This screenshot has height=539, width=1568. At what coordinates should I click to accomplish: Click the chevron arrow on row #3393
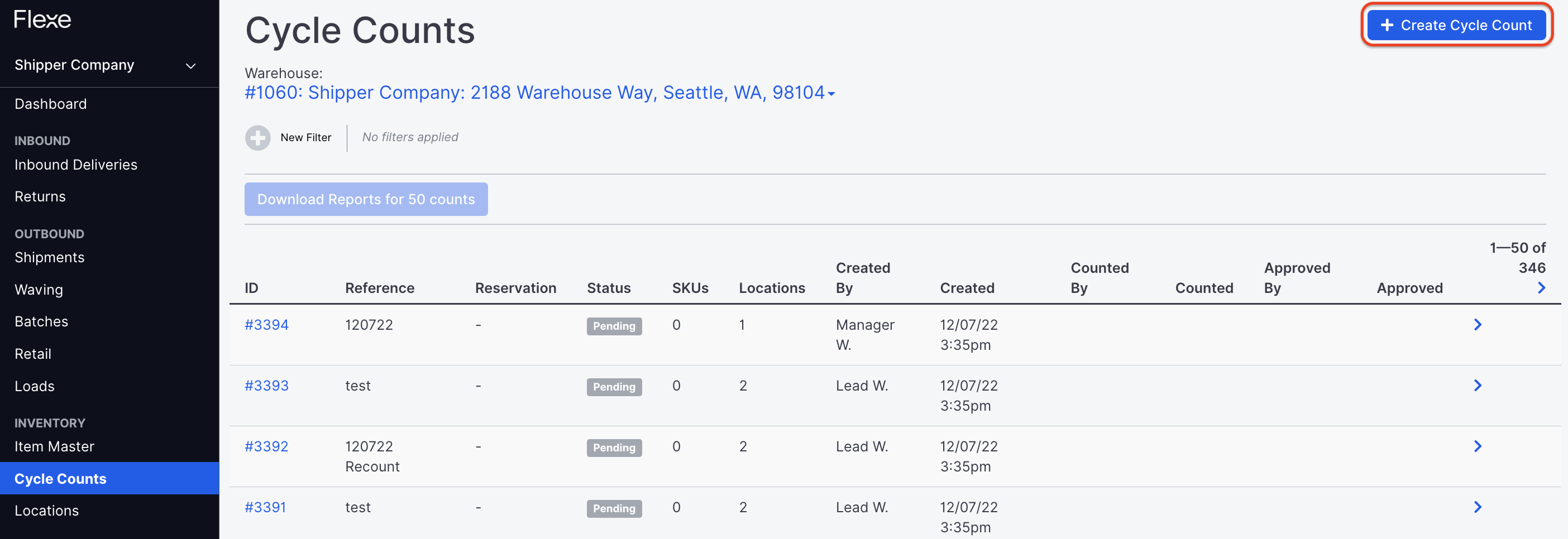[x=1478, y=385]
